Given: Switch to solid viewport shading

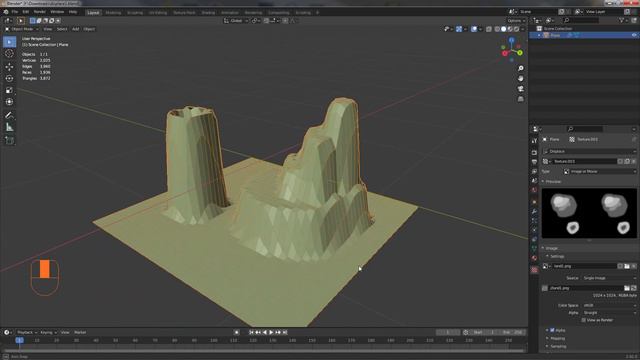Looking at the screenshot, I should coord(503,29).
